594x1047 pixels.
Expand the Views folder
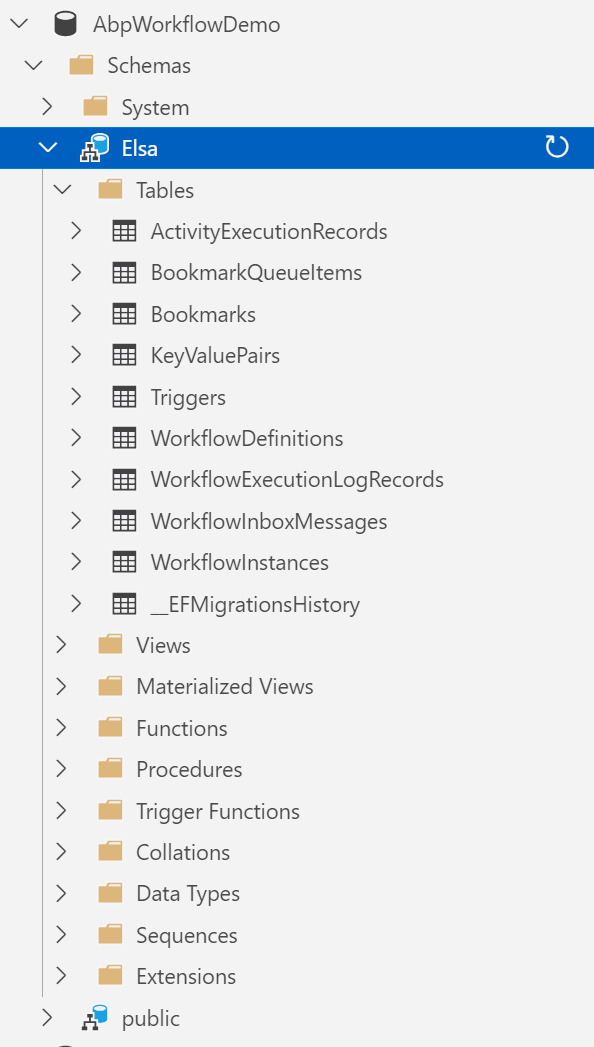point(62,644)
